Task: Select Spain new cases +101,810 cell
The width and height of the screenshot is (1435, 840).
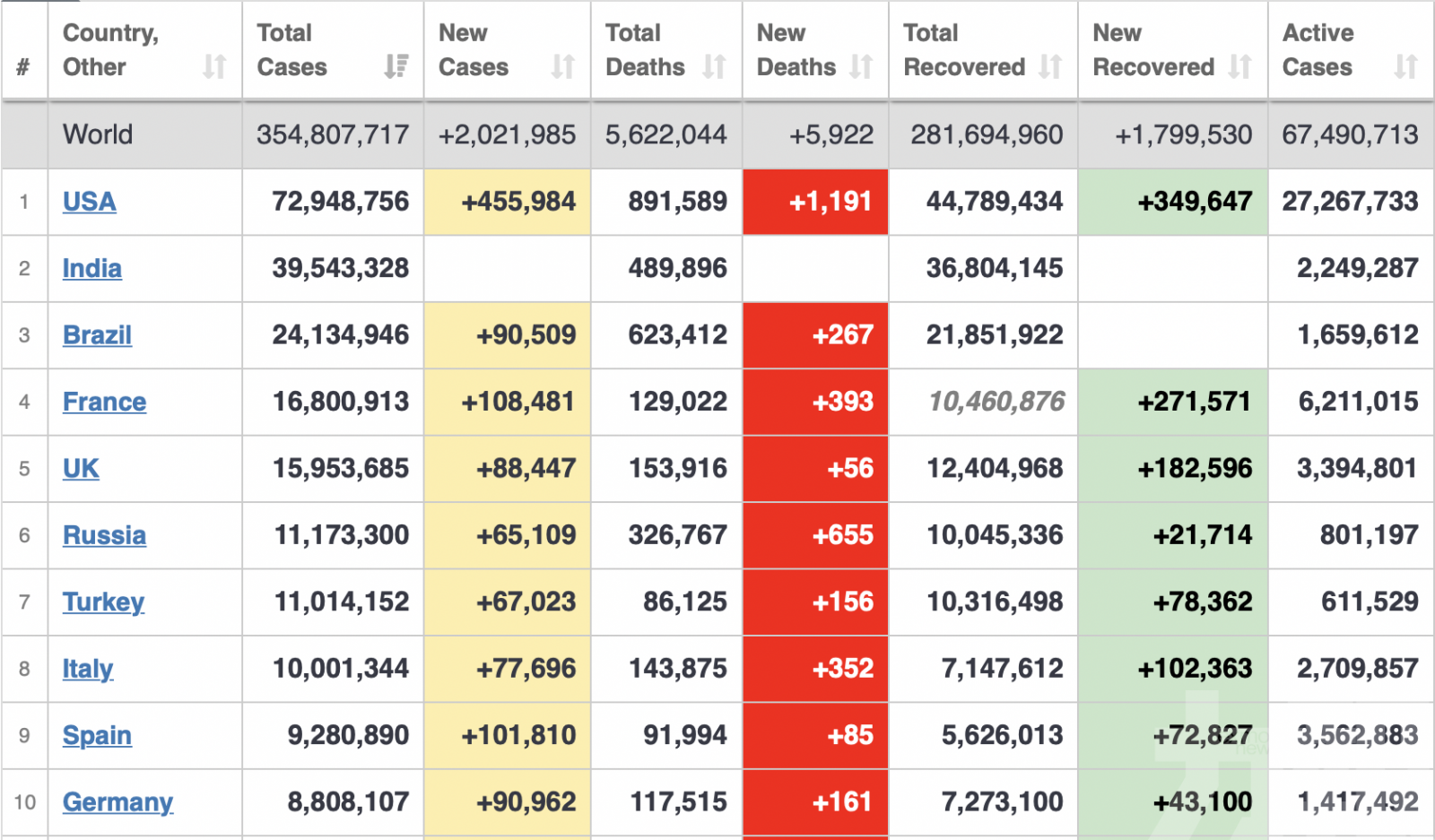Action: point(507,736)
